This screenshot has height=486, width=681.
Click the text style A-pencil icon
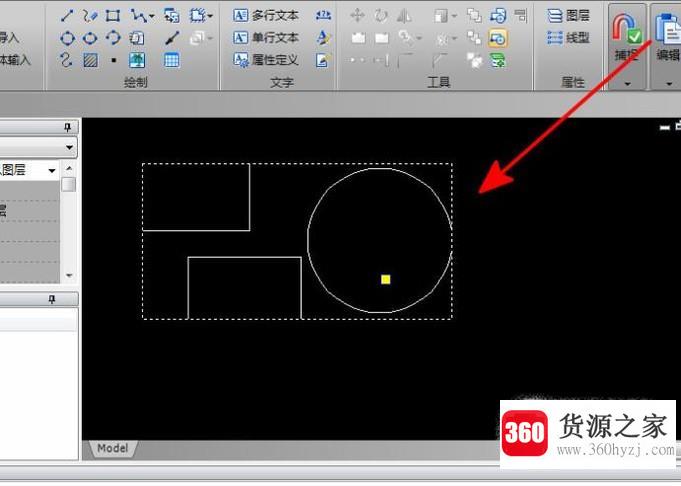[323, 38]
